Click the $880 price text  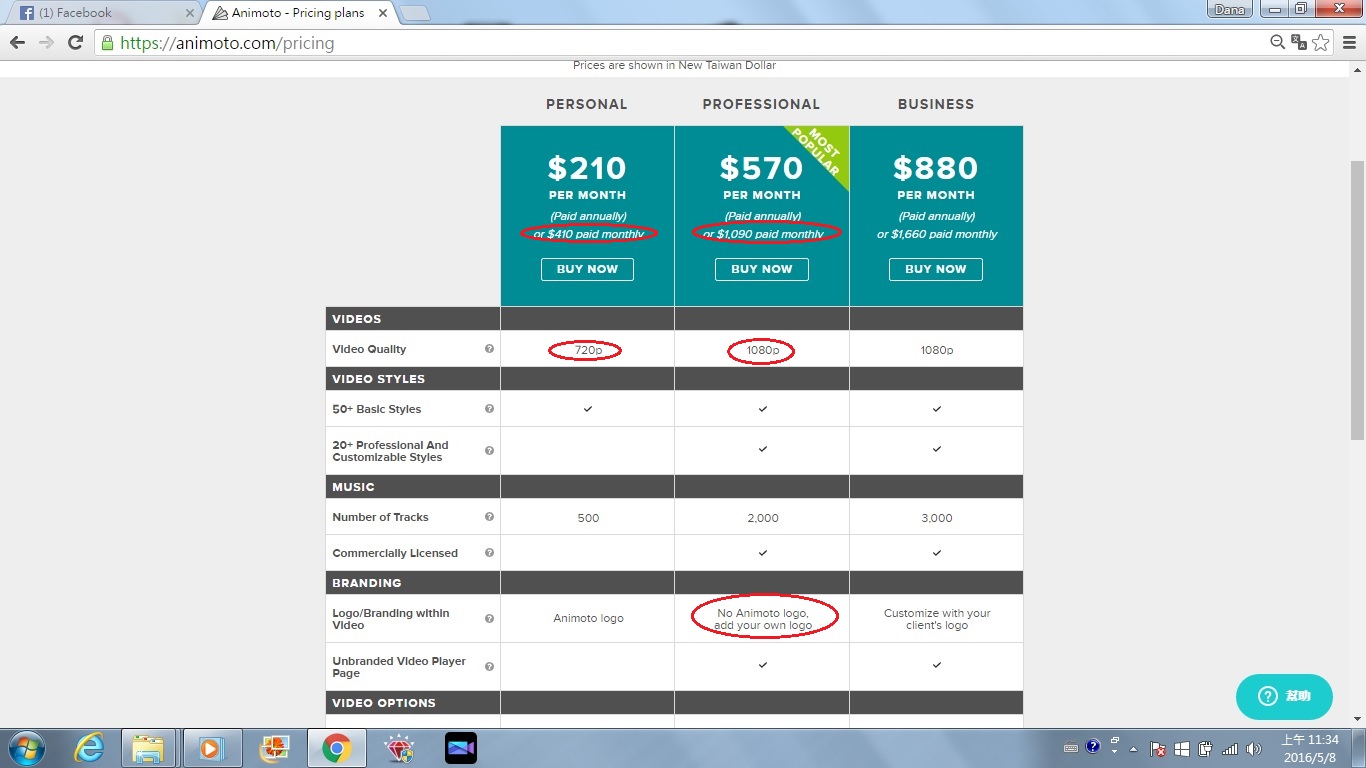click(x=936, y=168)
